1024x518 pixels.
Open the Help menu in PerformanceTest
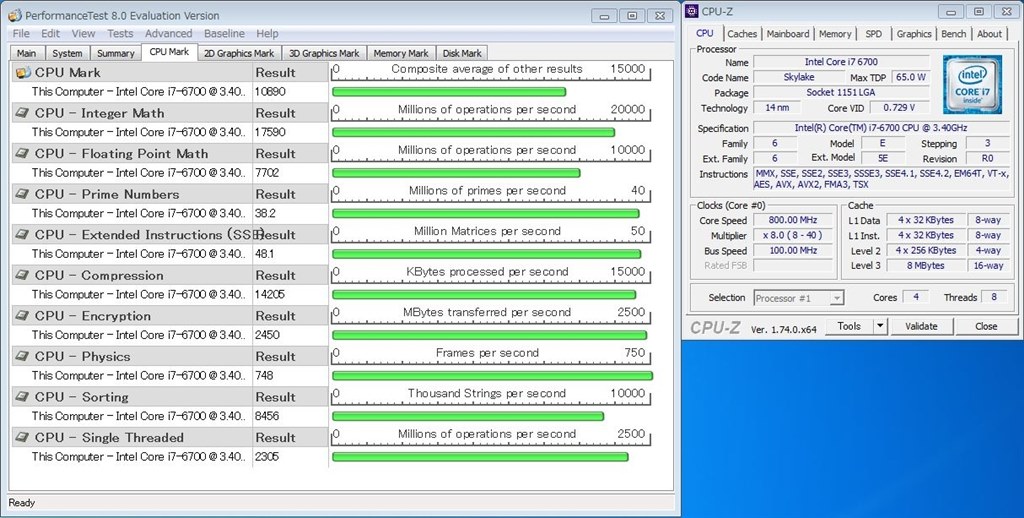click(267, 33)
